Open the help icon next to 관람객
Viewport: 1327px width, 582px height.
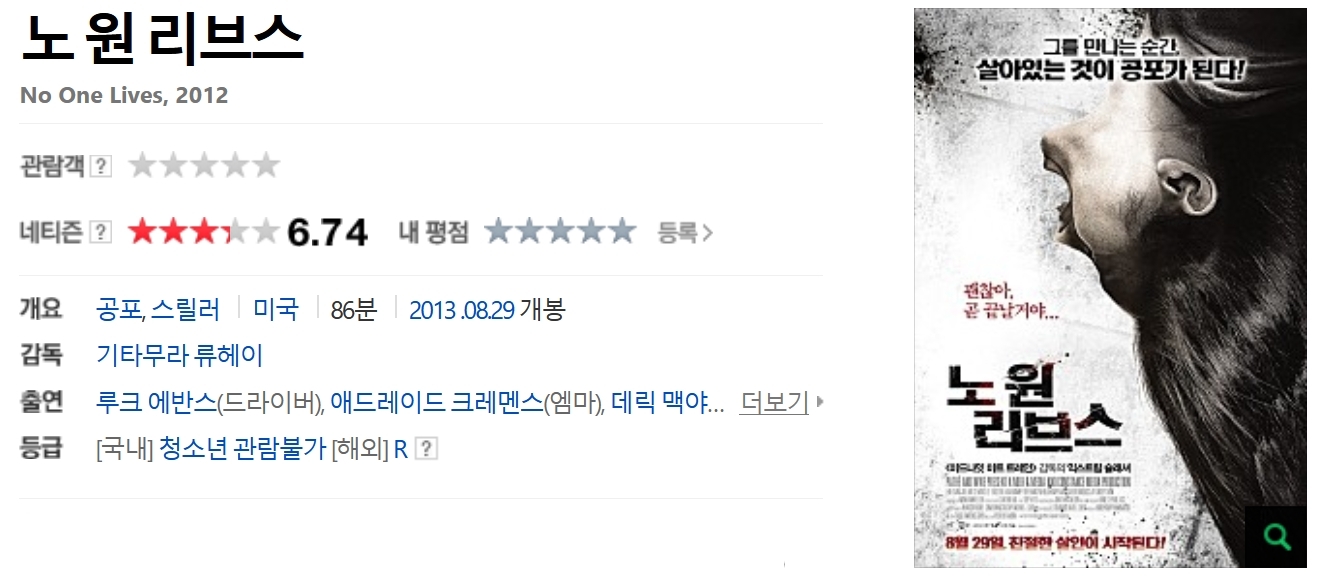pyautogui.click(x=100, y=167)
